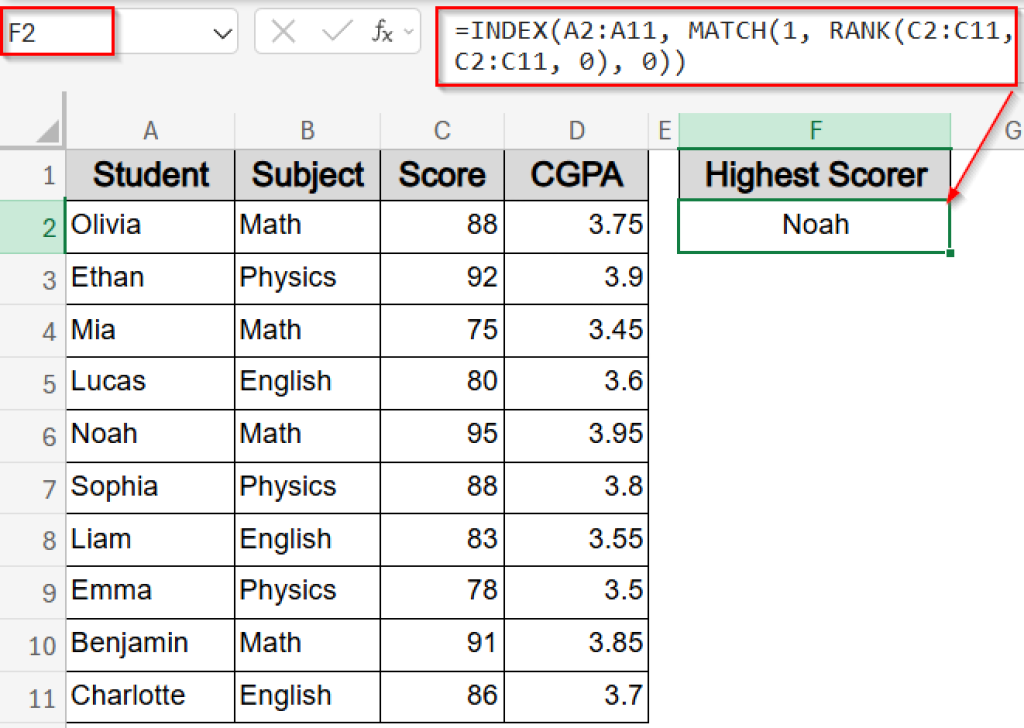Select column header F
The width and height of the screenshot is (1024, 728).
(x=815, y=130)
